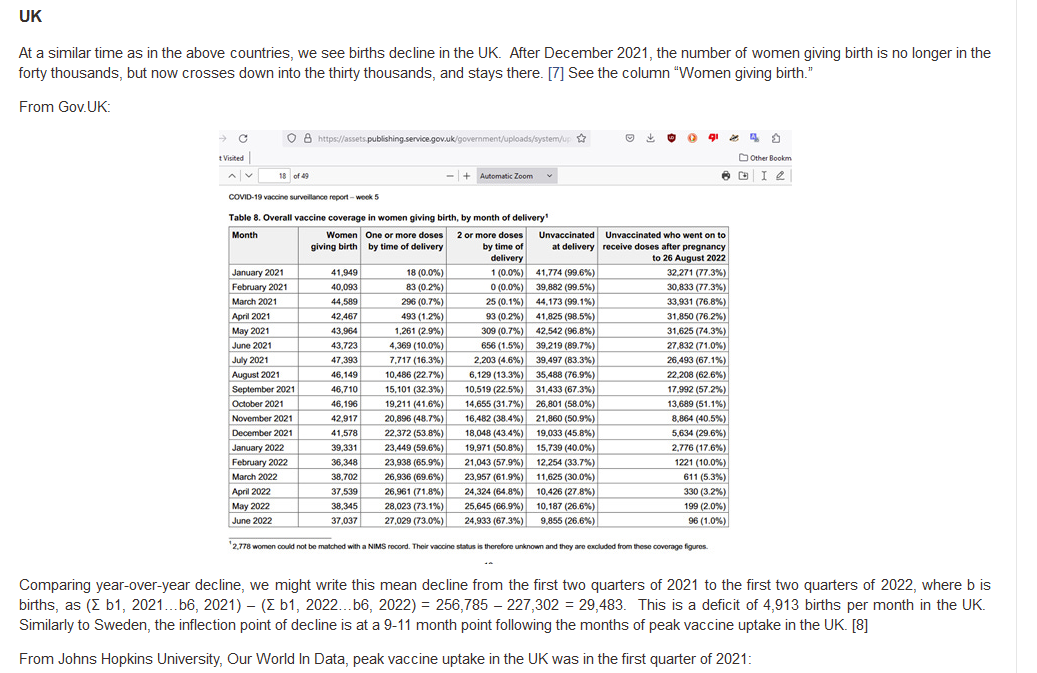Click the '2,778 women could not be matched' footnote

(x=468, y=546)
